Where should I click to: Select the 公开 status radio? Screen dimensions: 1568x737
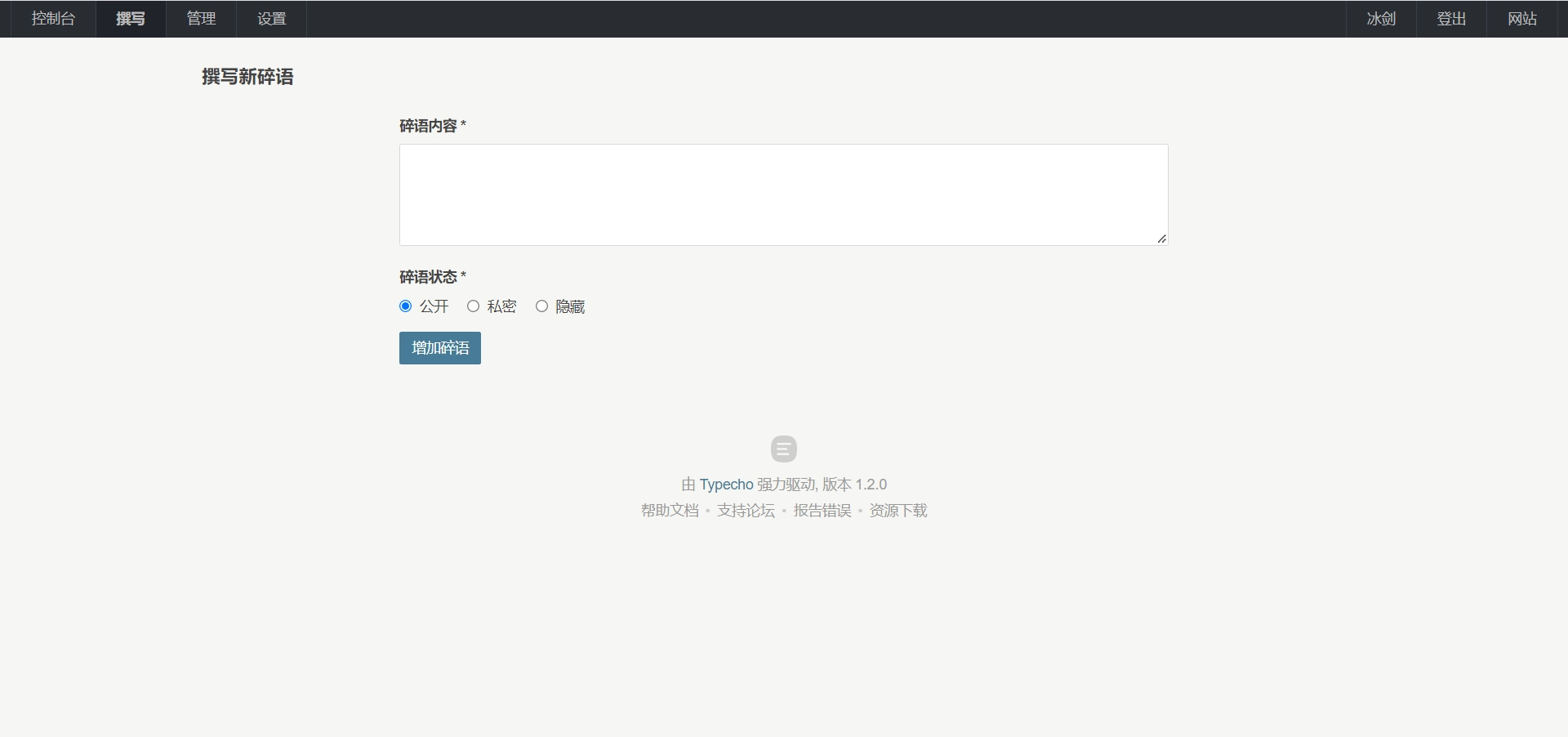405,306
